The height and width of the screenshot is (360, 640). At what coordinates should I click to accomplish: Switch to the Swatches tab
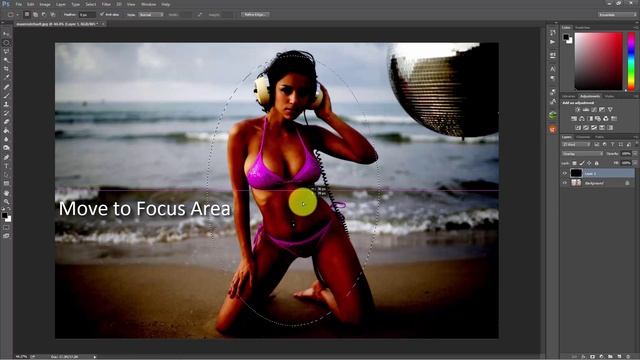pos(582,28)
